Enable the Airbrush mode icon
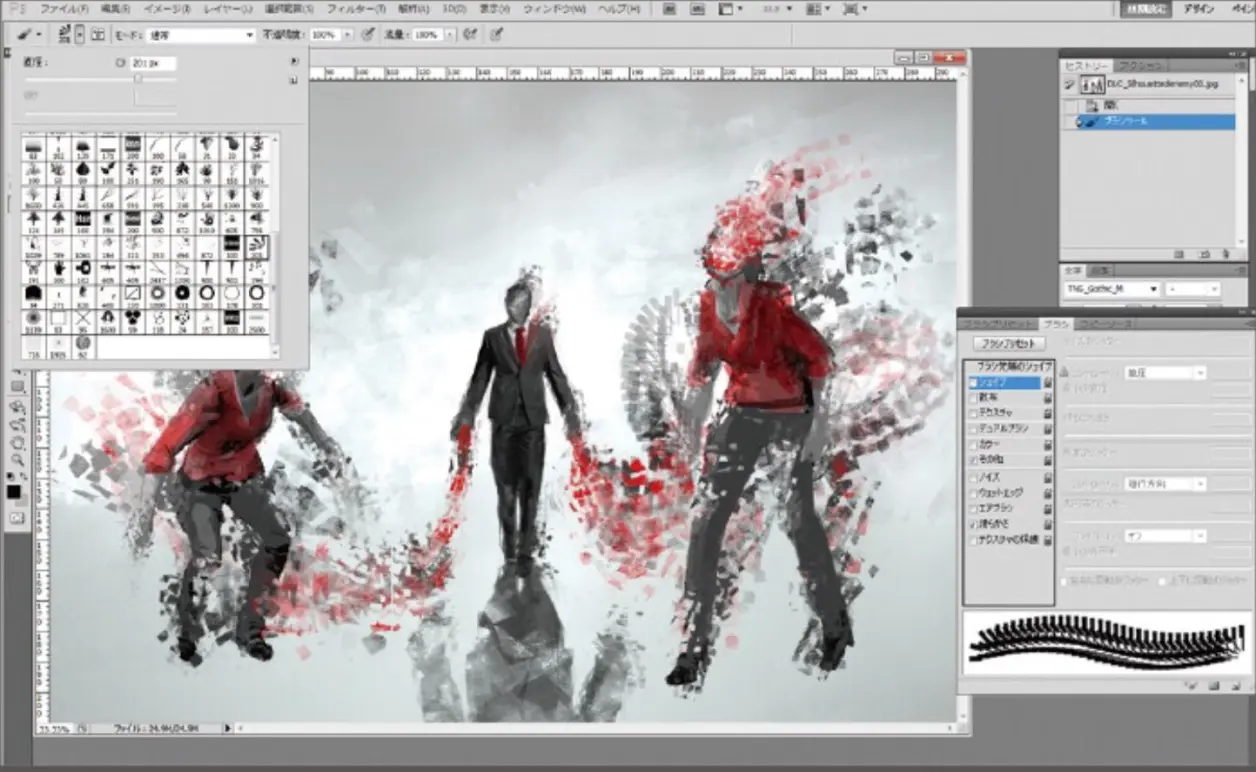The width and height of the screenshot is (1256, 772). (470, 34)
